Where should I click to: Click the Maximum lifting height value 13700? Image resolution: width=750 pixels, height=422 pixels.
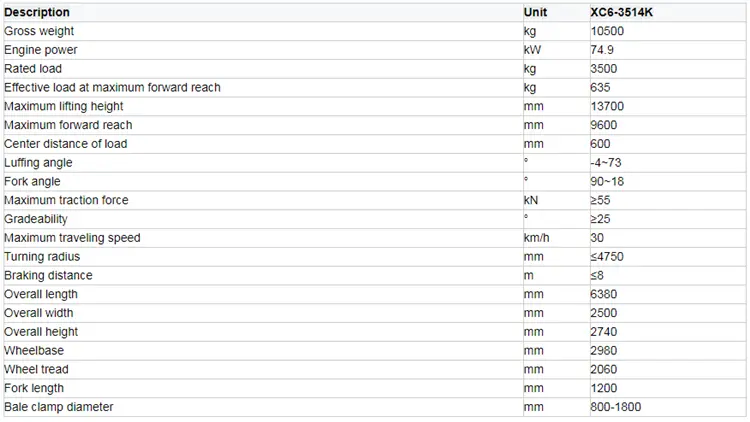coord(607,106)
